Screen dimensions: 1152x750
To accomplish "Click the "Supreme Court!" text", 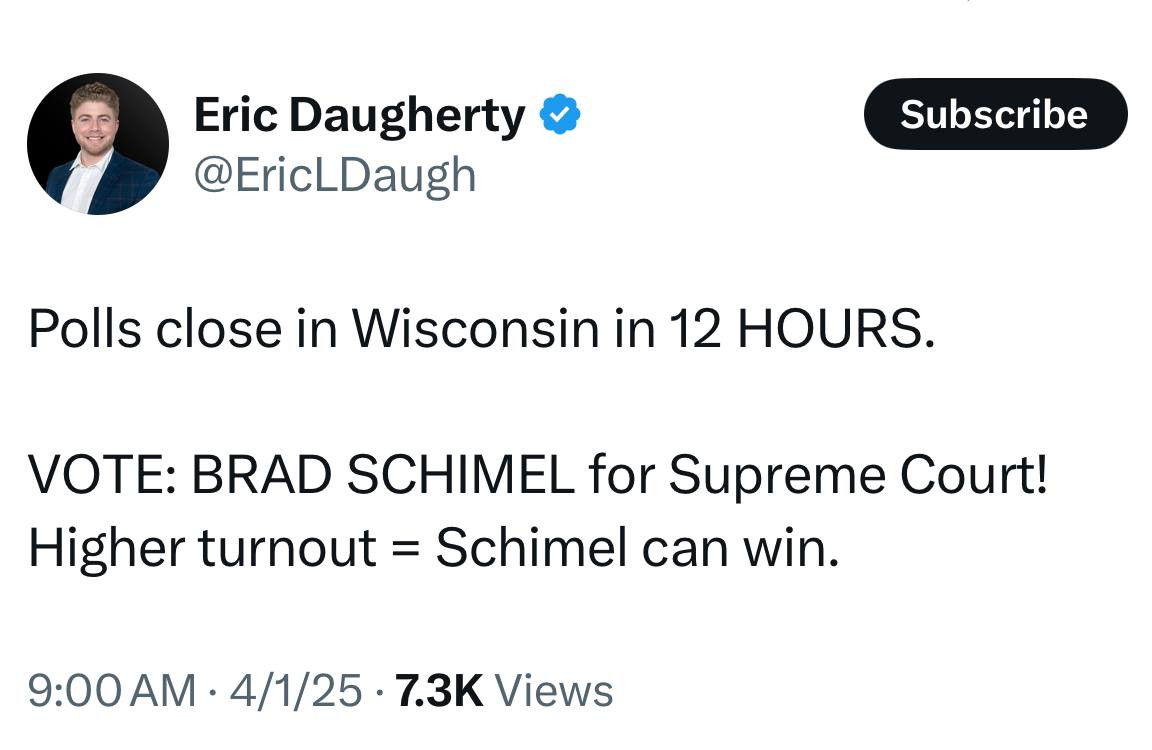I will click(x=858, y=475).
